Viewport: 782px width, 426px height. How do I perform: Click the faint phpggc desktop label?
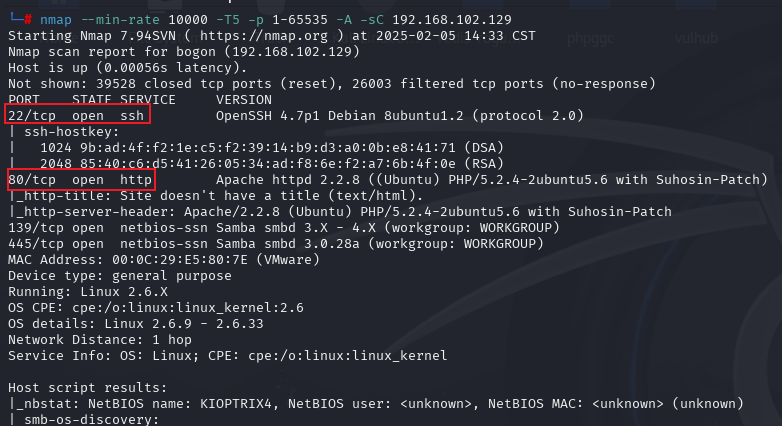click(590, 38)
